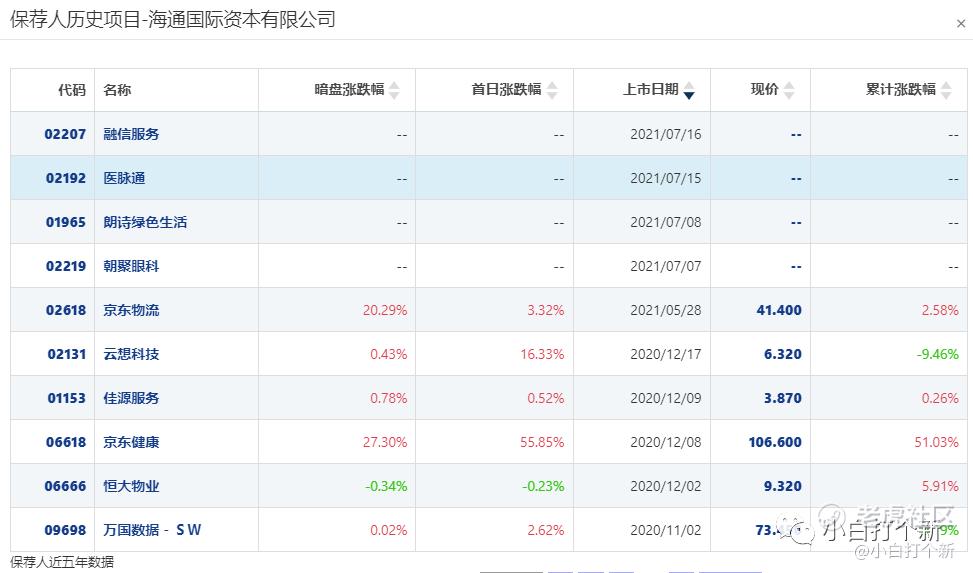The image size is (973, 573).
Task: Open stock code 06618
Action: tap(66, 443)
